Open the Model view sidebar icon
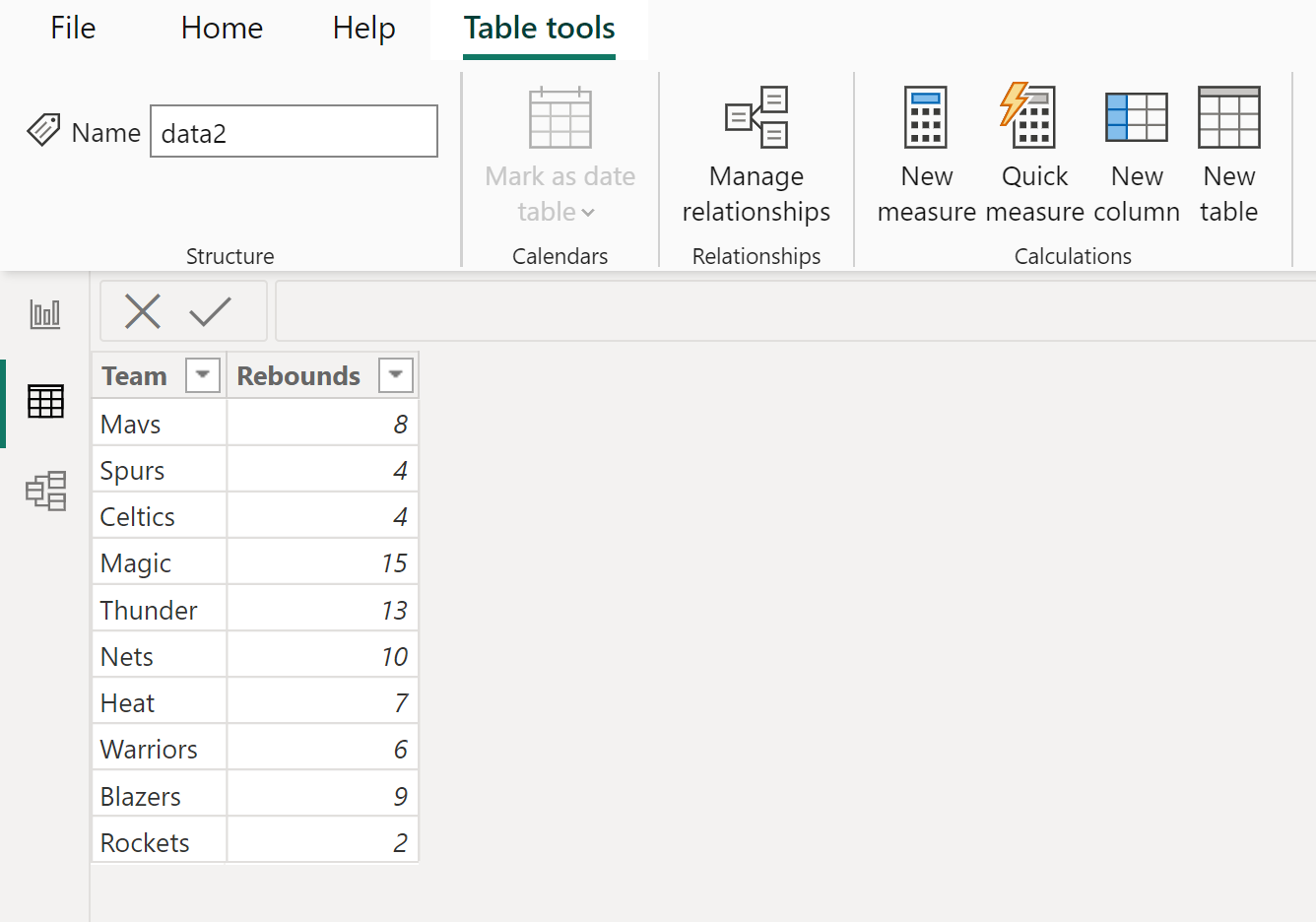 pyautogui.click(x=45, y=491)
